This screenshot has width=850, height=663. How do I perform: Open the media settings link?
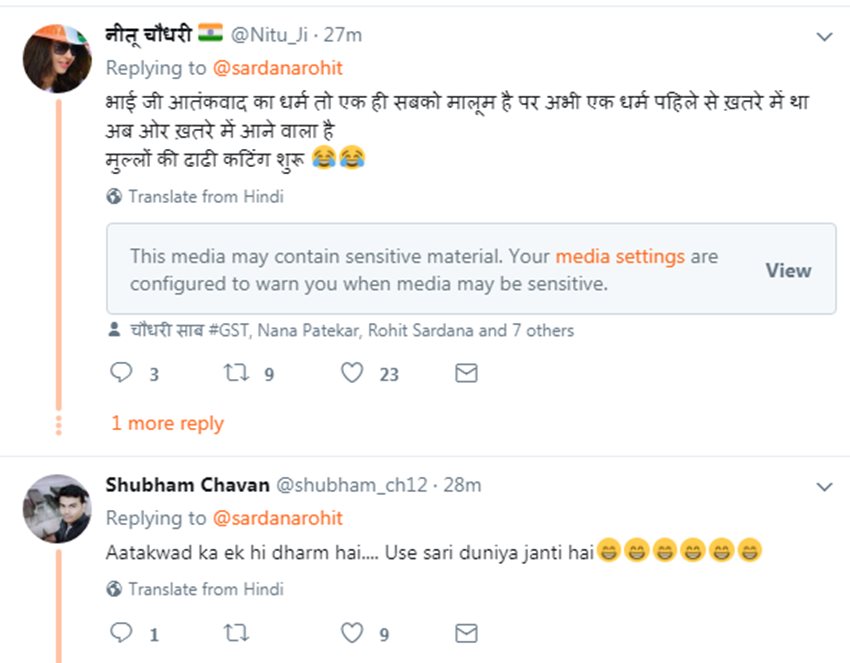coord(620,257)
